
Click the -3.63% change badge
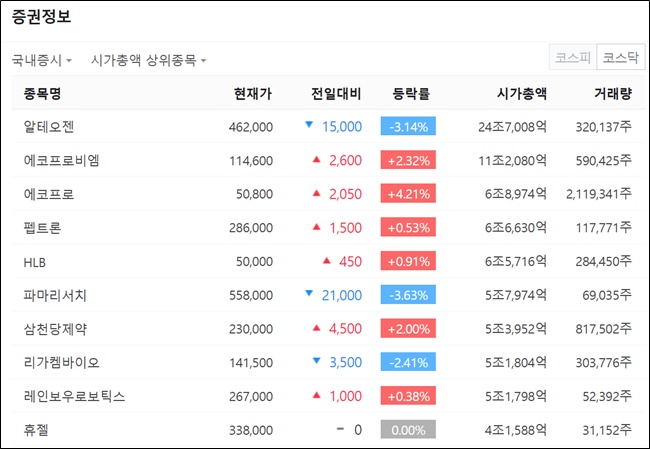[x=408, y=295]
